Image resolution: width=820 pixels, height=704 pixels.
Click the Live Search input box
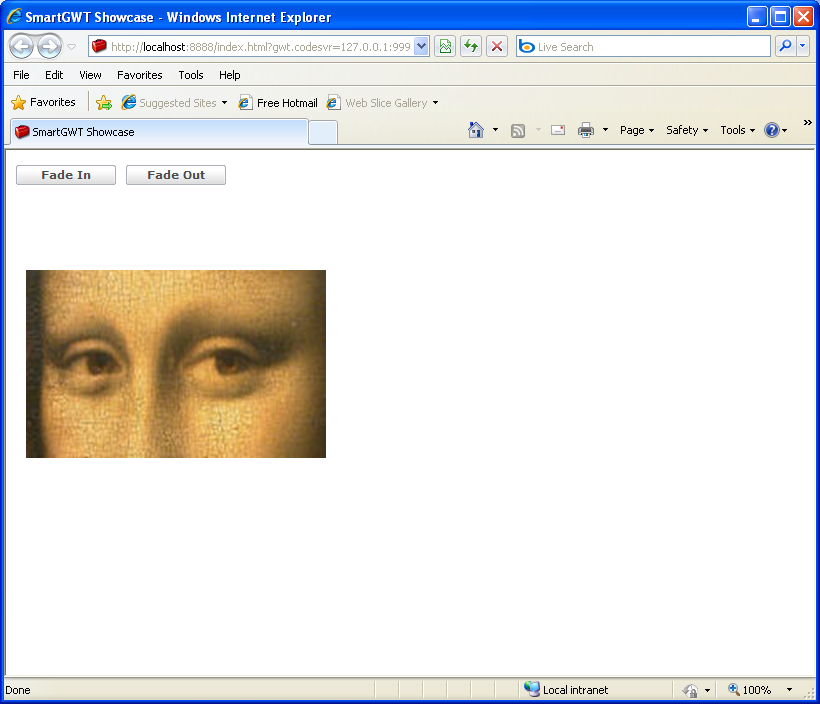643,47
